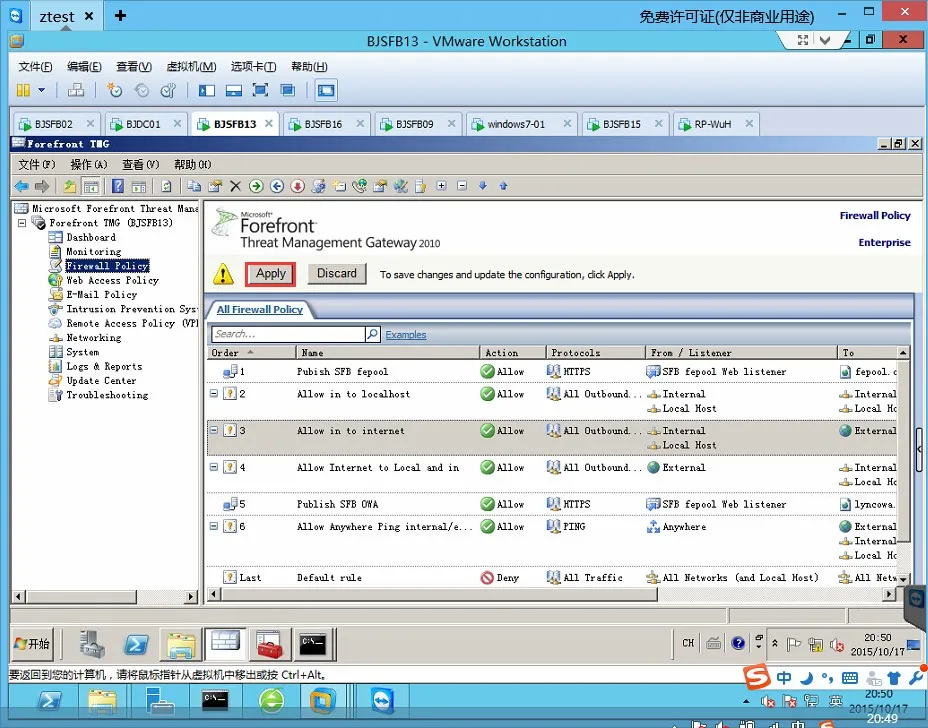
Task: Click the VMware Unity mode icon
Action: point(288,90)
